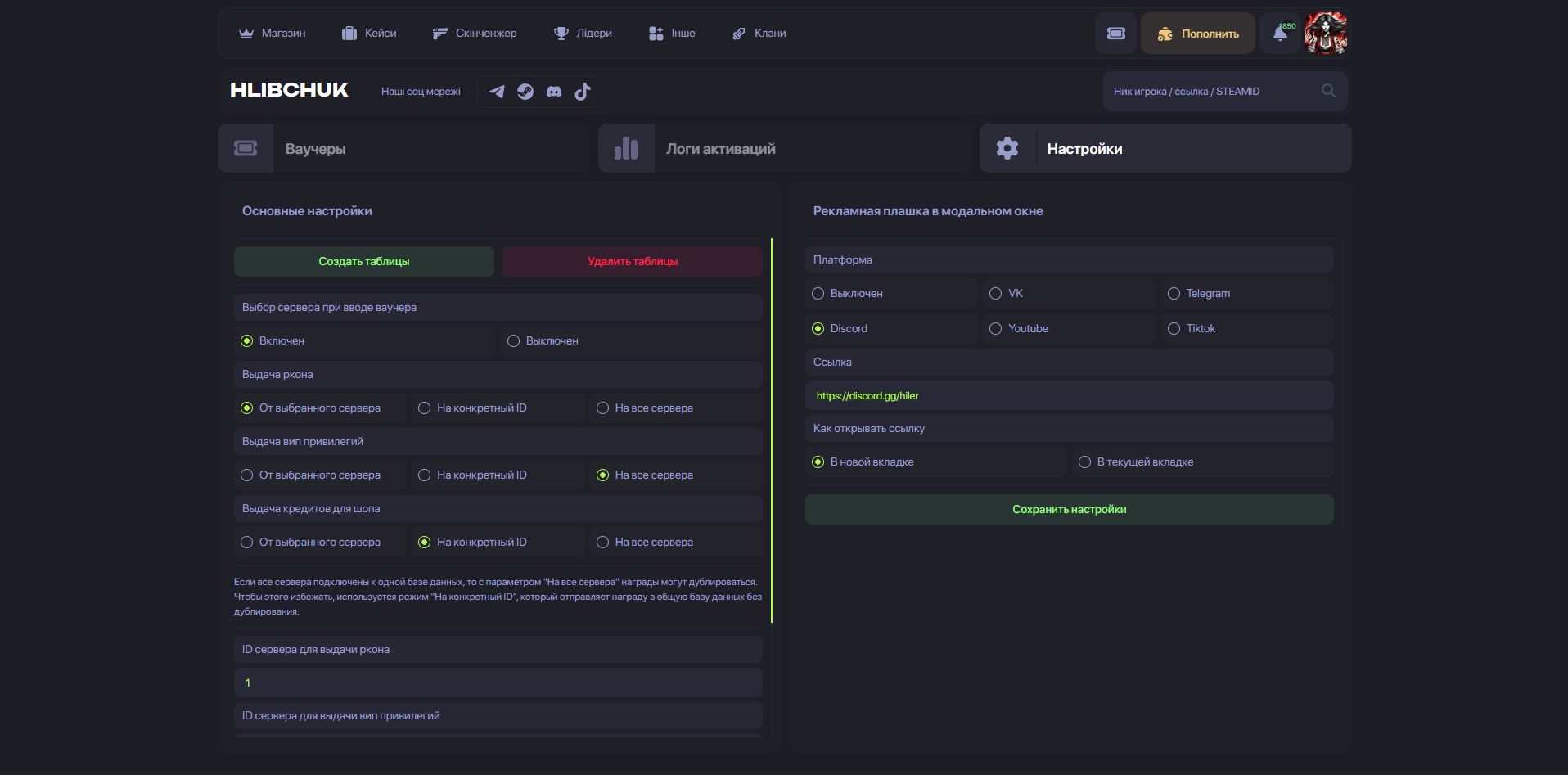Open Кейси in the top navigation

369,34
